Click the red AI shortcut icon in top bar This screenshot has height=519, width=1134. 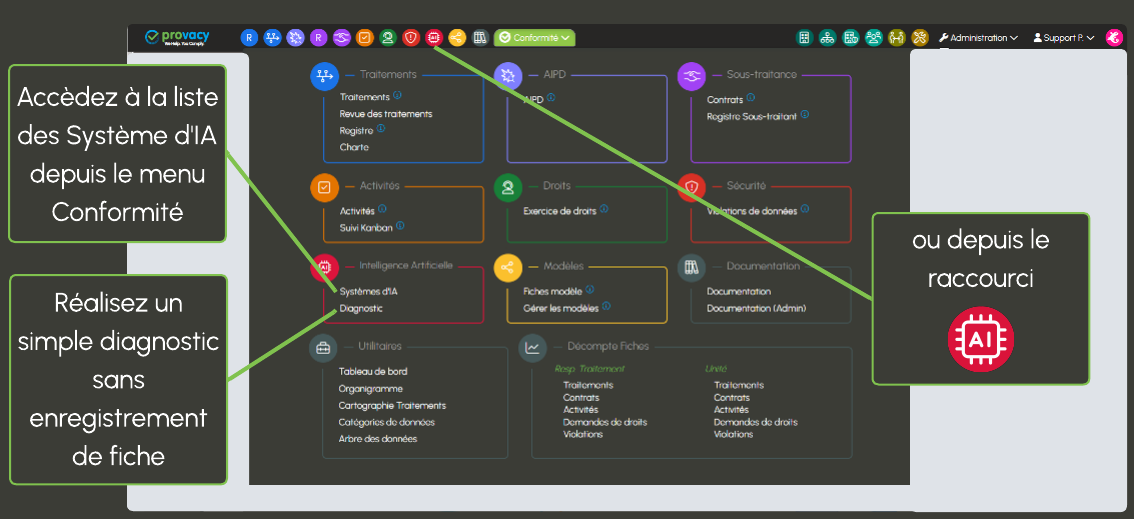pos(434,38)
